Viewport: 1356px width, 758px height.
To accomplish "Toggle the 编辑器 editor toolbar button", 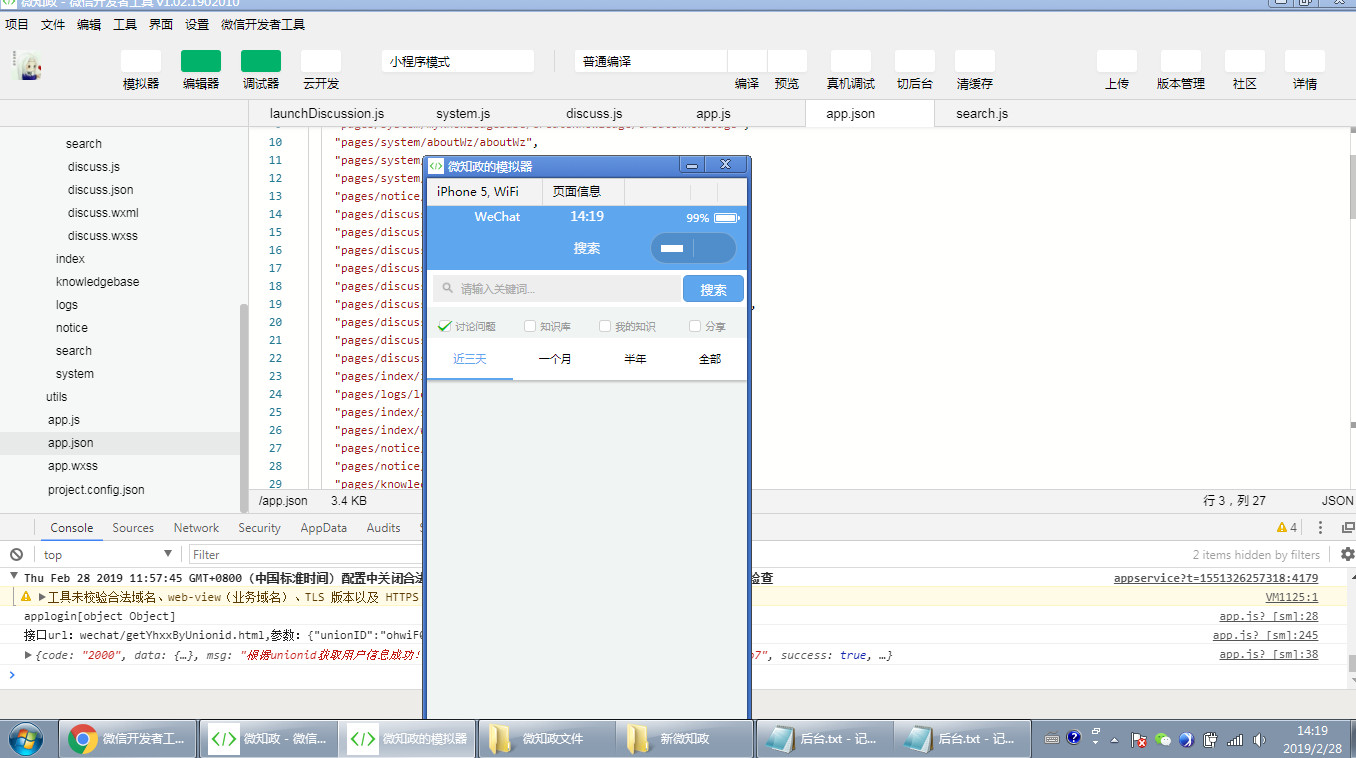I will 201,62.
